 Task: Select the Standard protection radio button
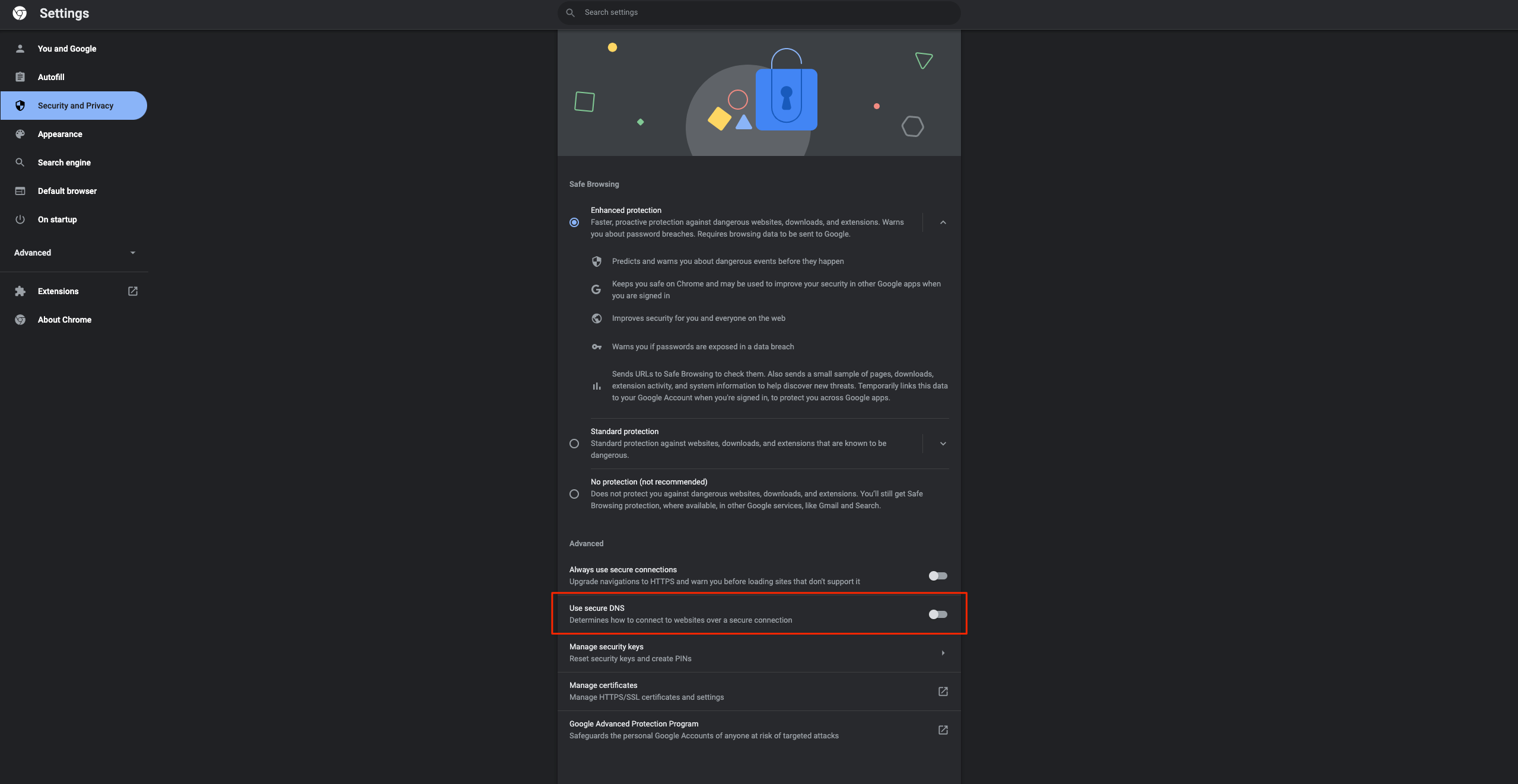tap(574, 444)
